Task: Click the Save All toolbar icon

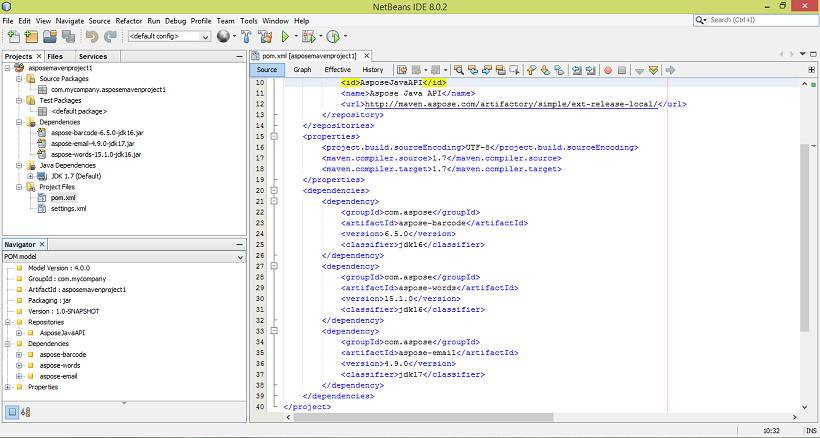Action: pyautogui.click(x=68, y=36)
